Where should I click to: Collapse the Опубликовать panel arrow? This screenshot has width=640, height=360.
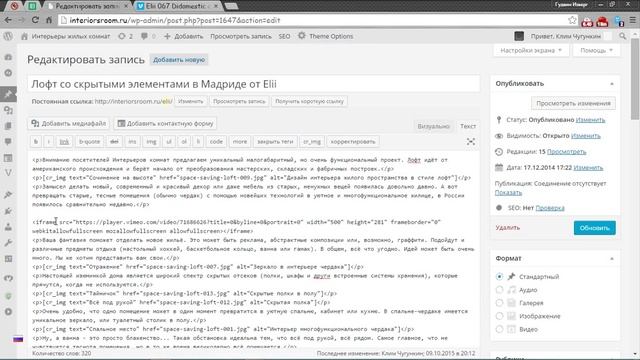point(612,84)
